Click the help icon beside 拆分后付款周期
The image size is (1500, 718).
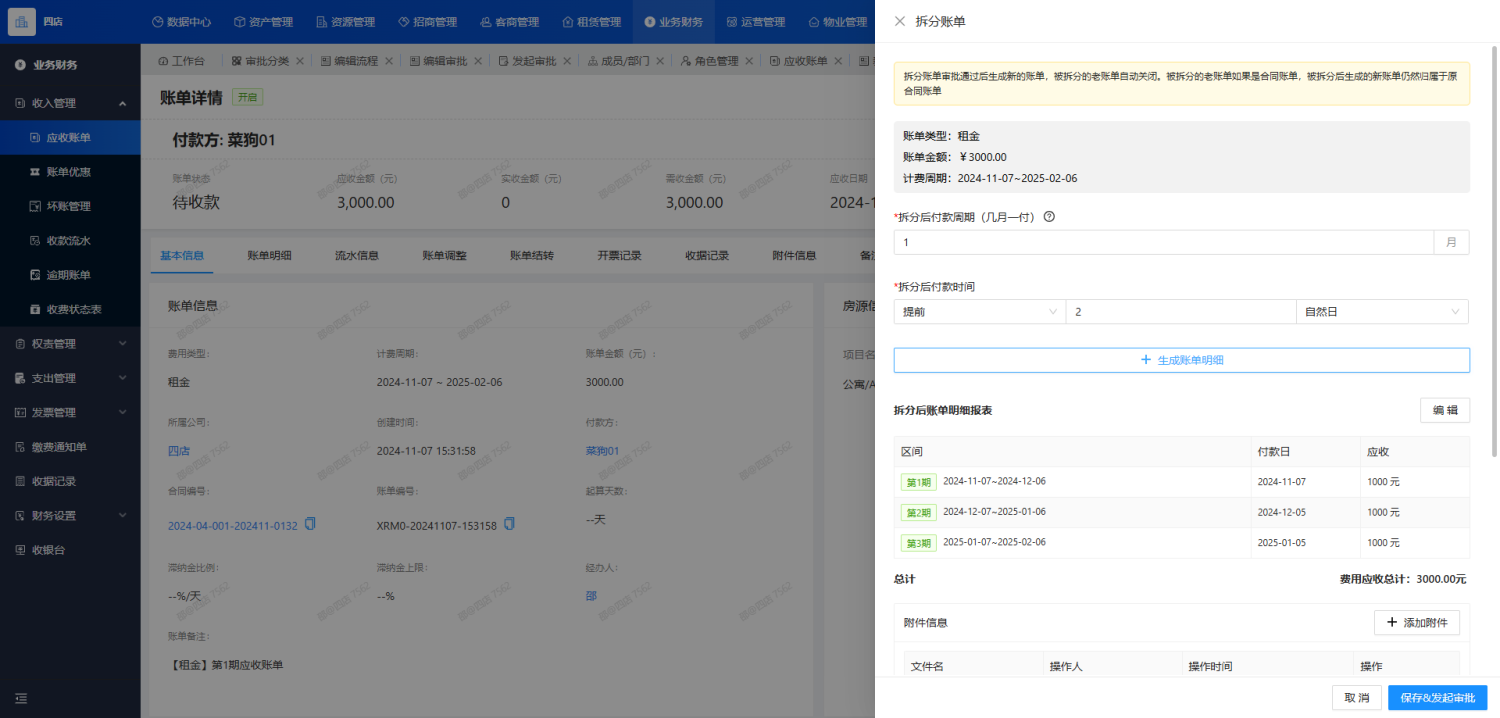[1049, 216]
